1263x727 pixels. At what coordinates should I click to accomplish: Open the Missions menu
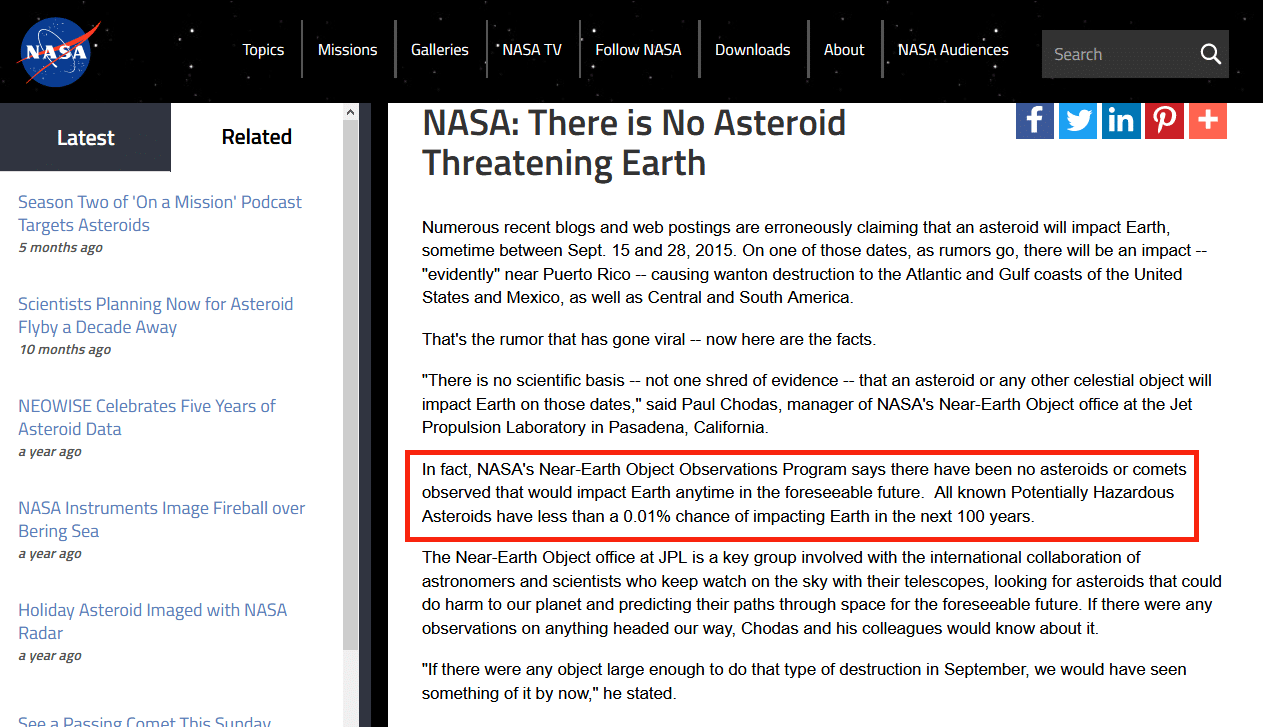347,50
